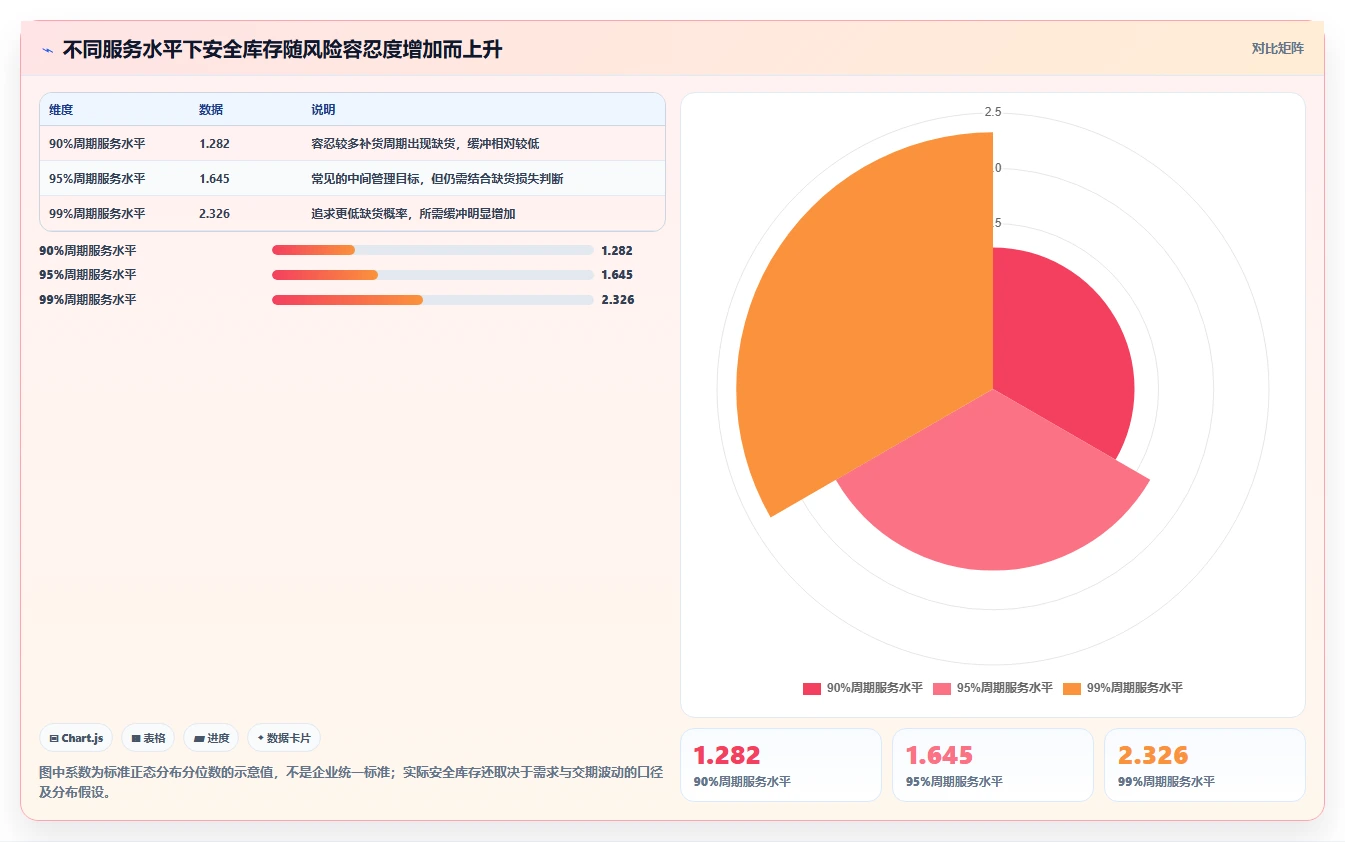Screen dimensions: 1345x842
Task: Select the 数据卡片 tag chip
Action: click(x=284, y=738)
